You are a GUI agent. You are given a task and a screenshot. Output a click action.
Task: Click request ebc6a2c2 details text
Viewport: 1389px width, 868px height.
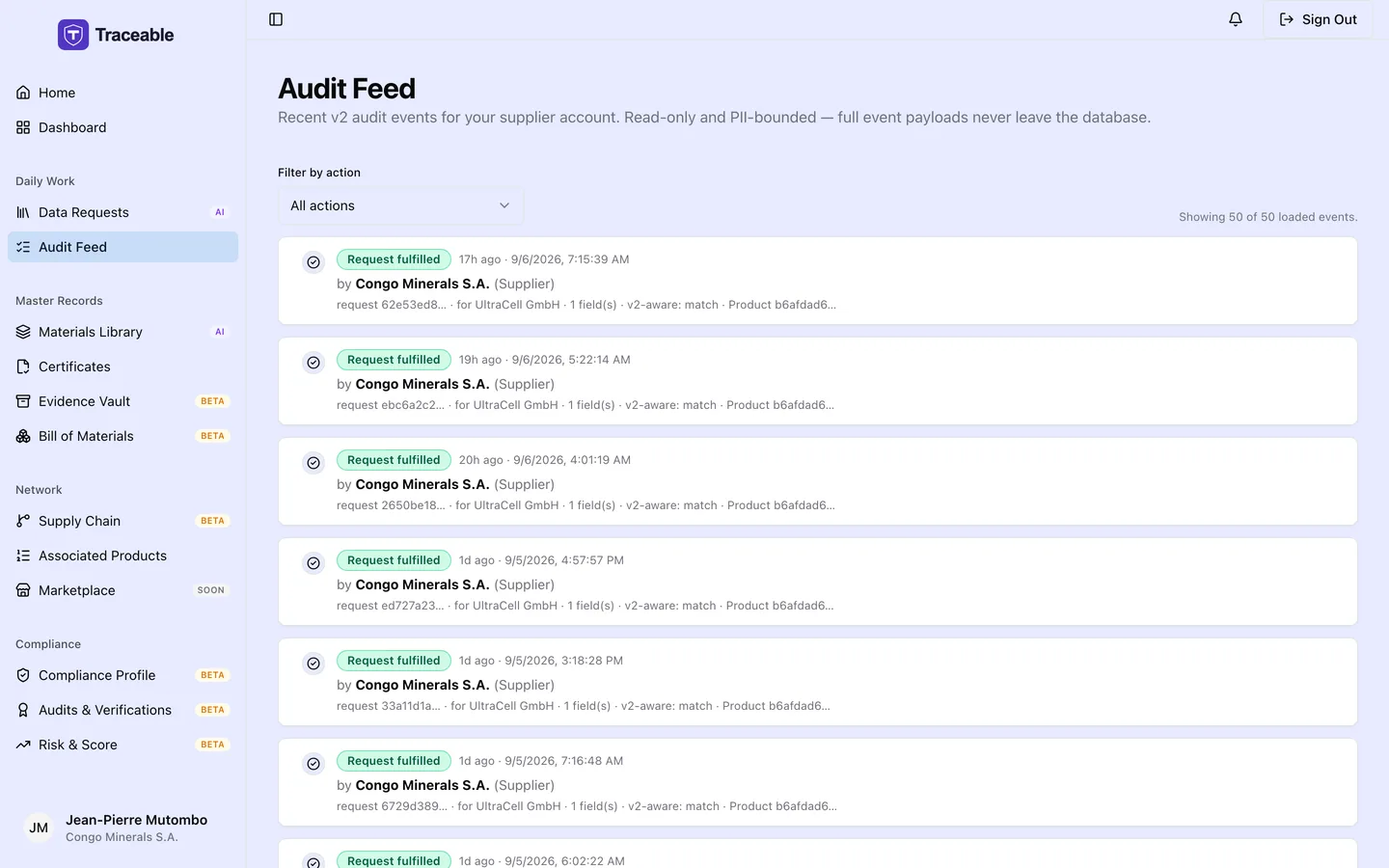click(586, 405)
